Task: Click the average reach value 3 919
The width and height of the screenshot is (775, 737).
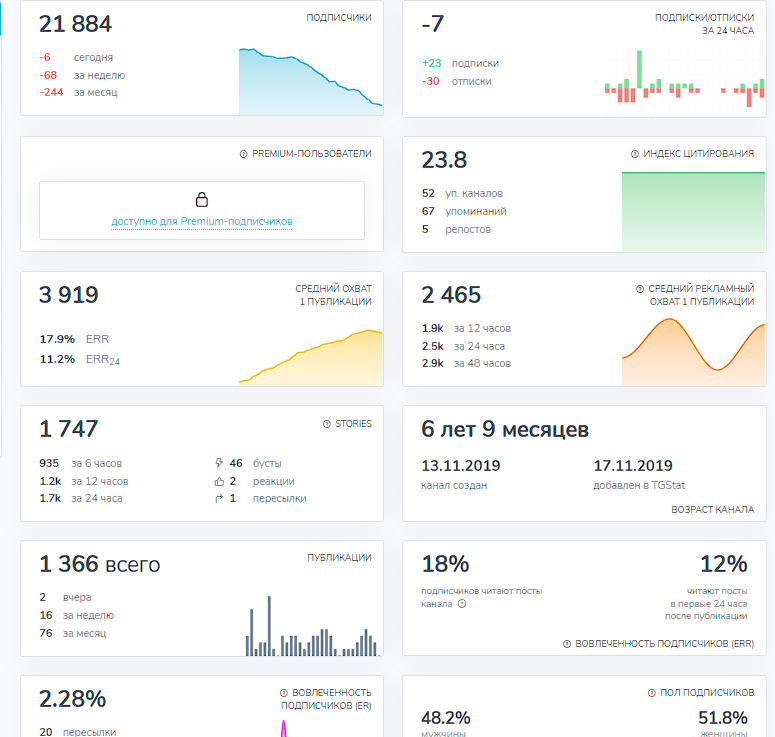Action: pos(69,295)
